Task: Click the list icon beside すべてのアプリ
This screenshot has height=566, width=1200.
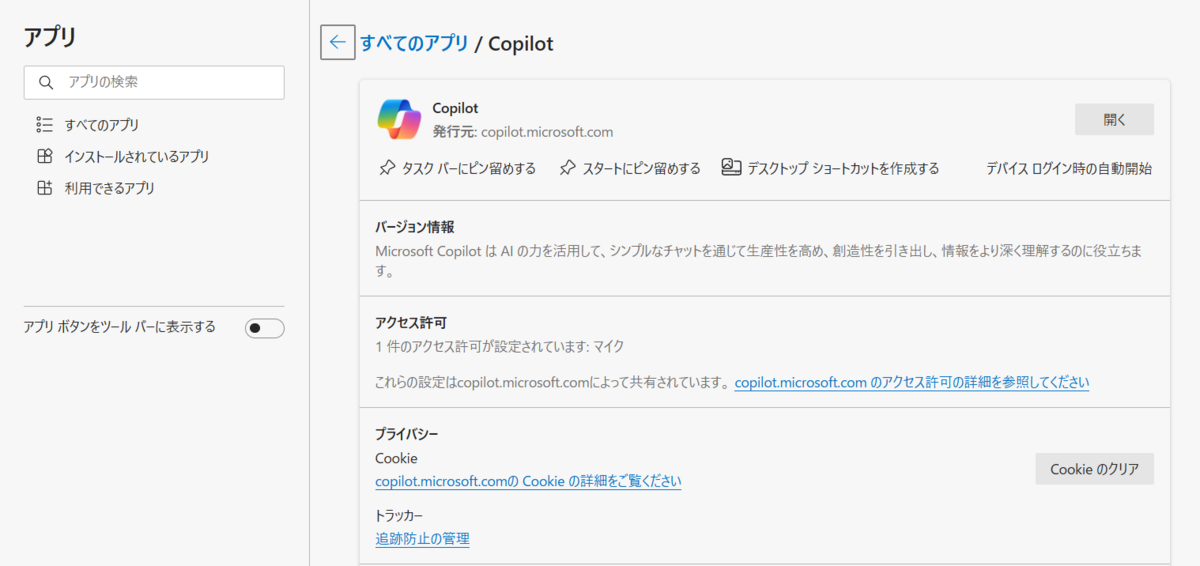Action: 44,125
